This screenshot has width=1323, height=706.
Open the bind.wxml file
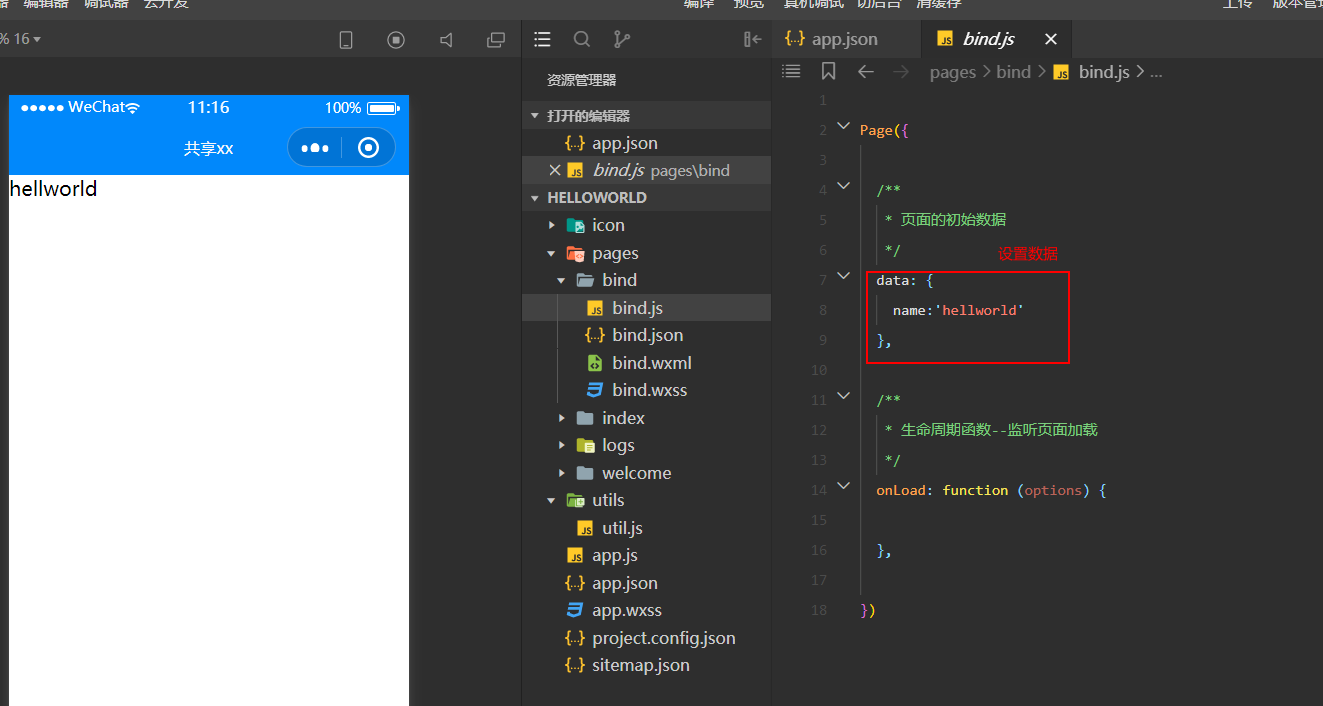tap(646, 363)
